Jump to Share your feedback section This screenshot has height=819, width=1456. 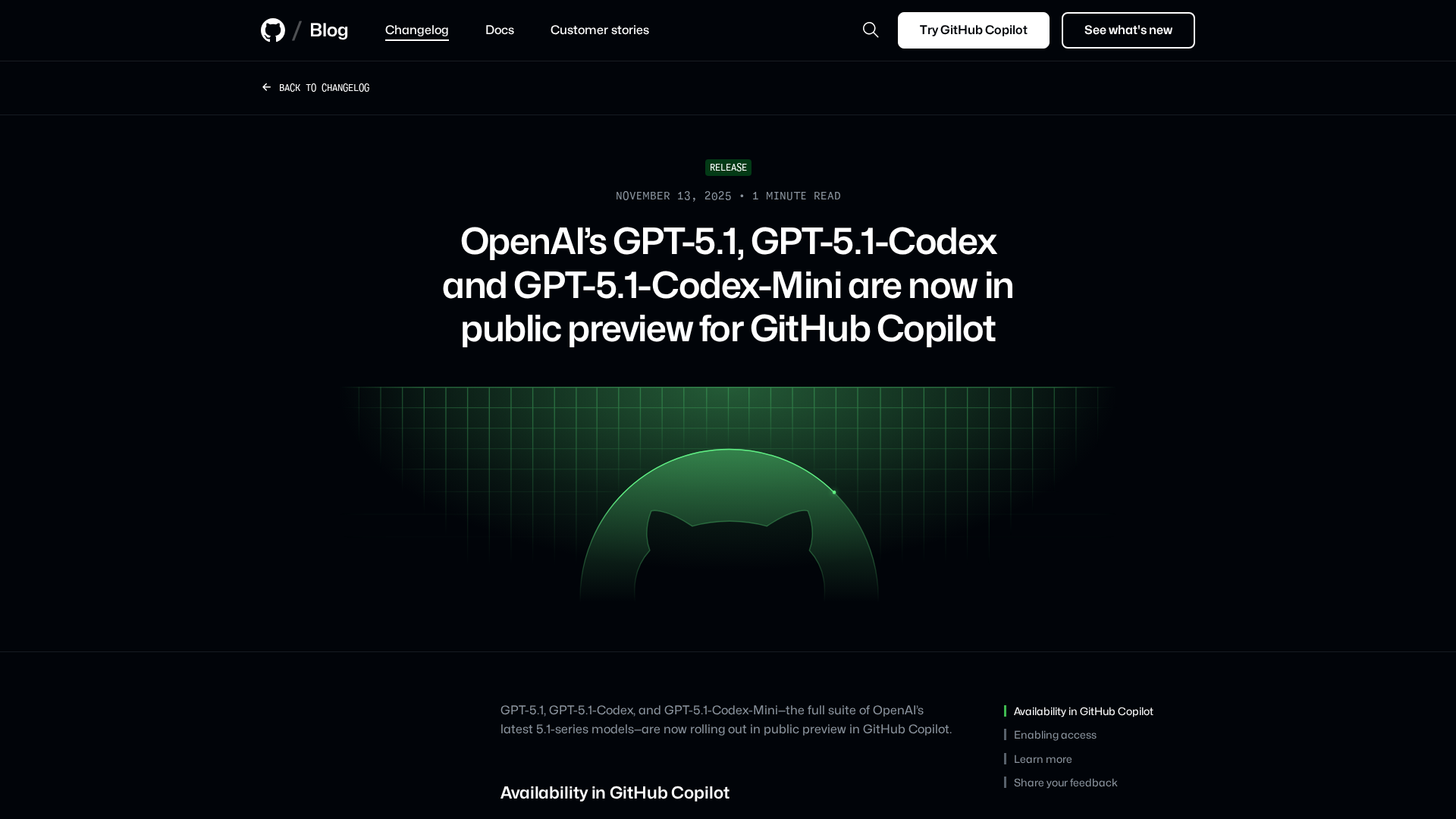click(x=1065, y=783)
